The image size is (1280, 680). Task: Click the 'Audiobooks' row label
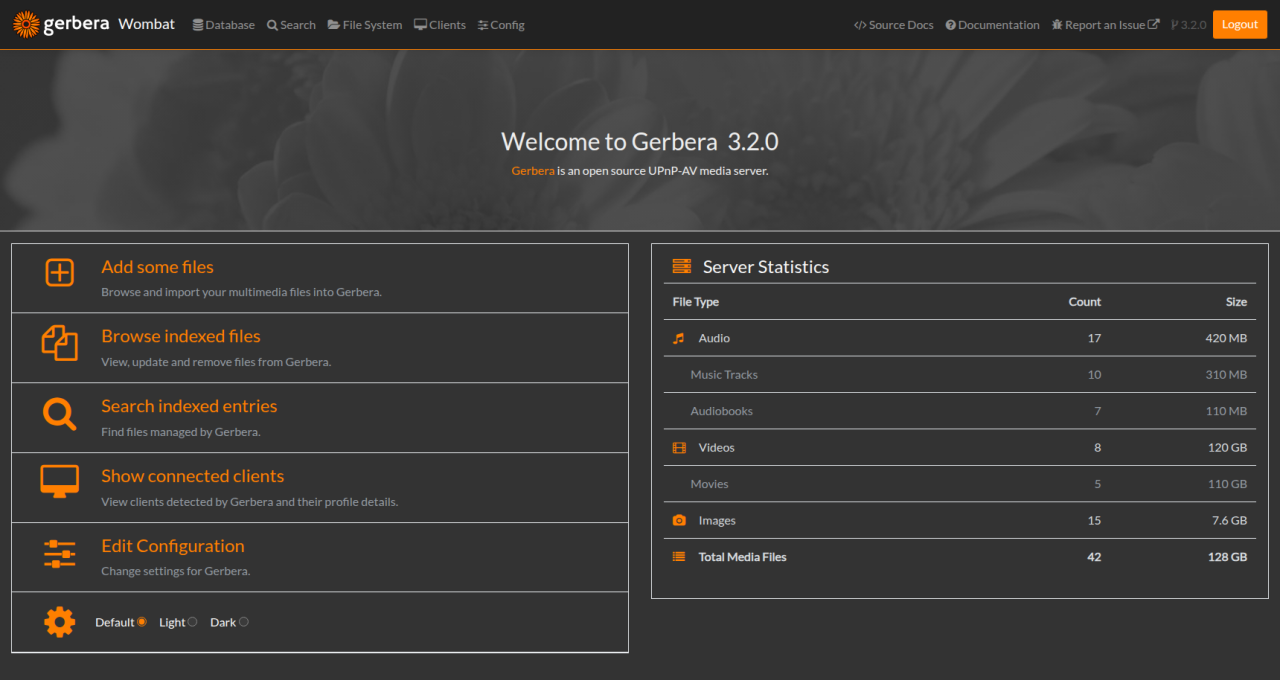721,411
